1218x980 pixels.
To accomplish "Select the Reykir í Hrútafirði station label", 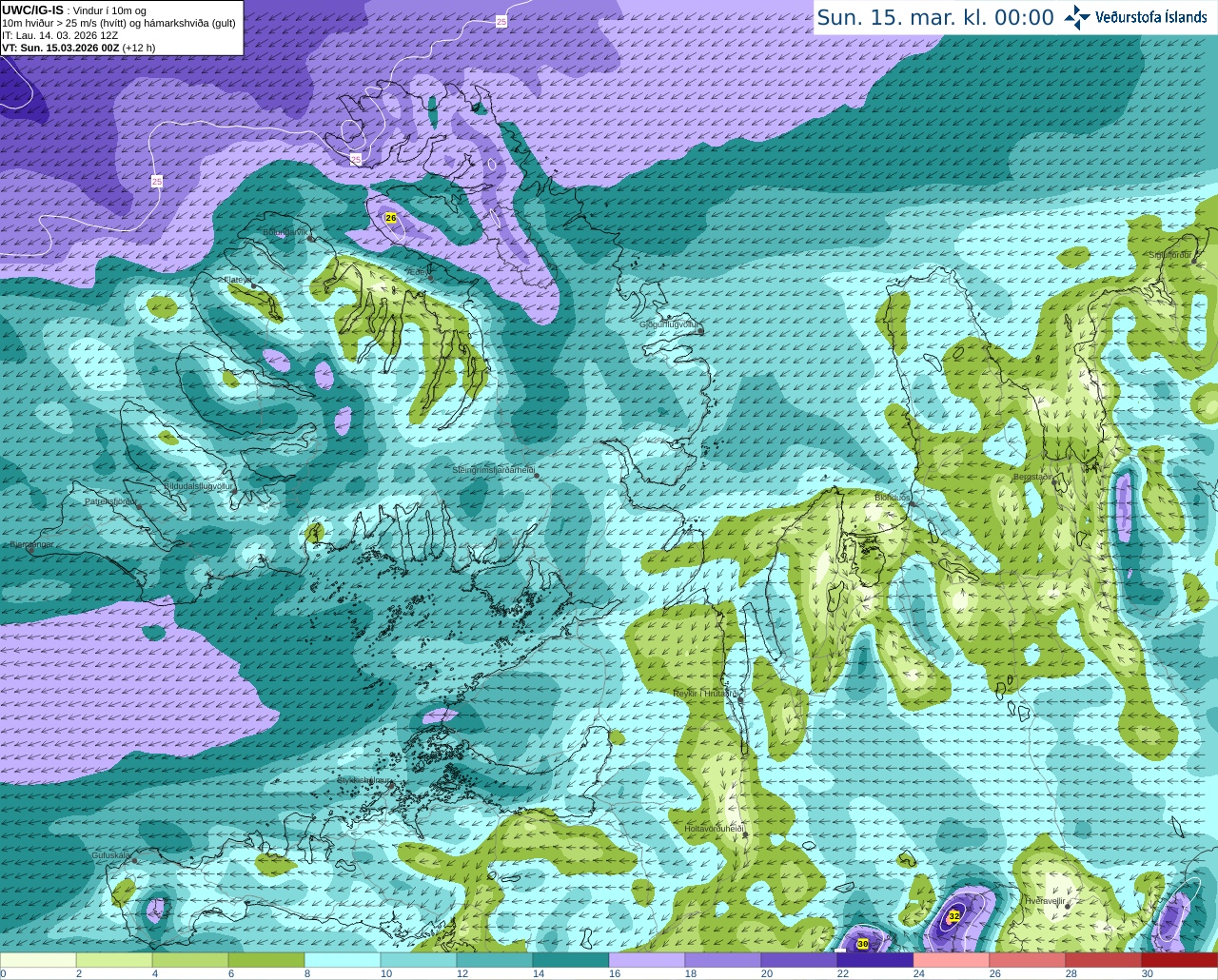I will (706, 694).
